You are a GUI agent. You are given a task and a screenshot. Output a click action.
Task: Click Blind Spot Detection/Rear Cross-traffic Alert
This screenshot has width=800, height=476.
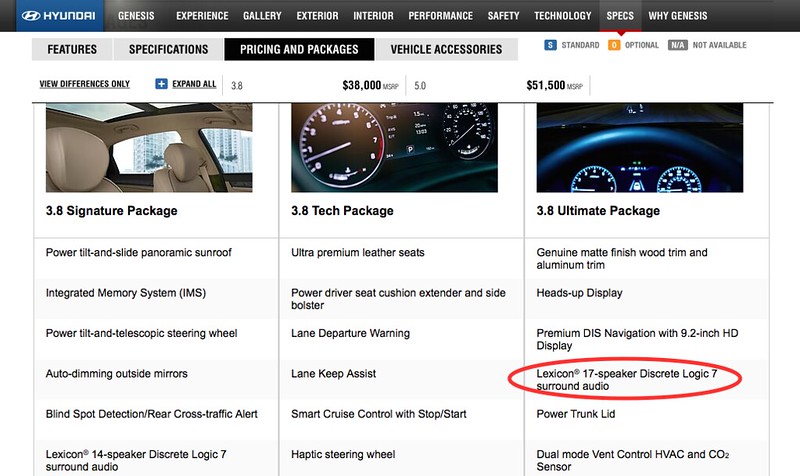[x=152, y=414]
